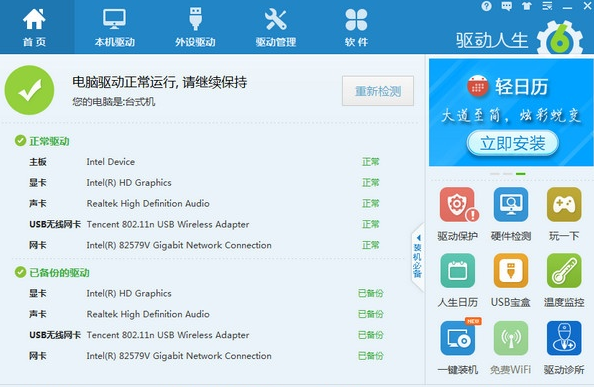Select the first banner indicator dot

point(495,174)
